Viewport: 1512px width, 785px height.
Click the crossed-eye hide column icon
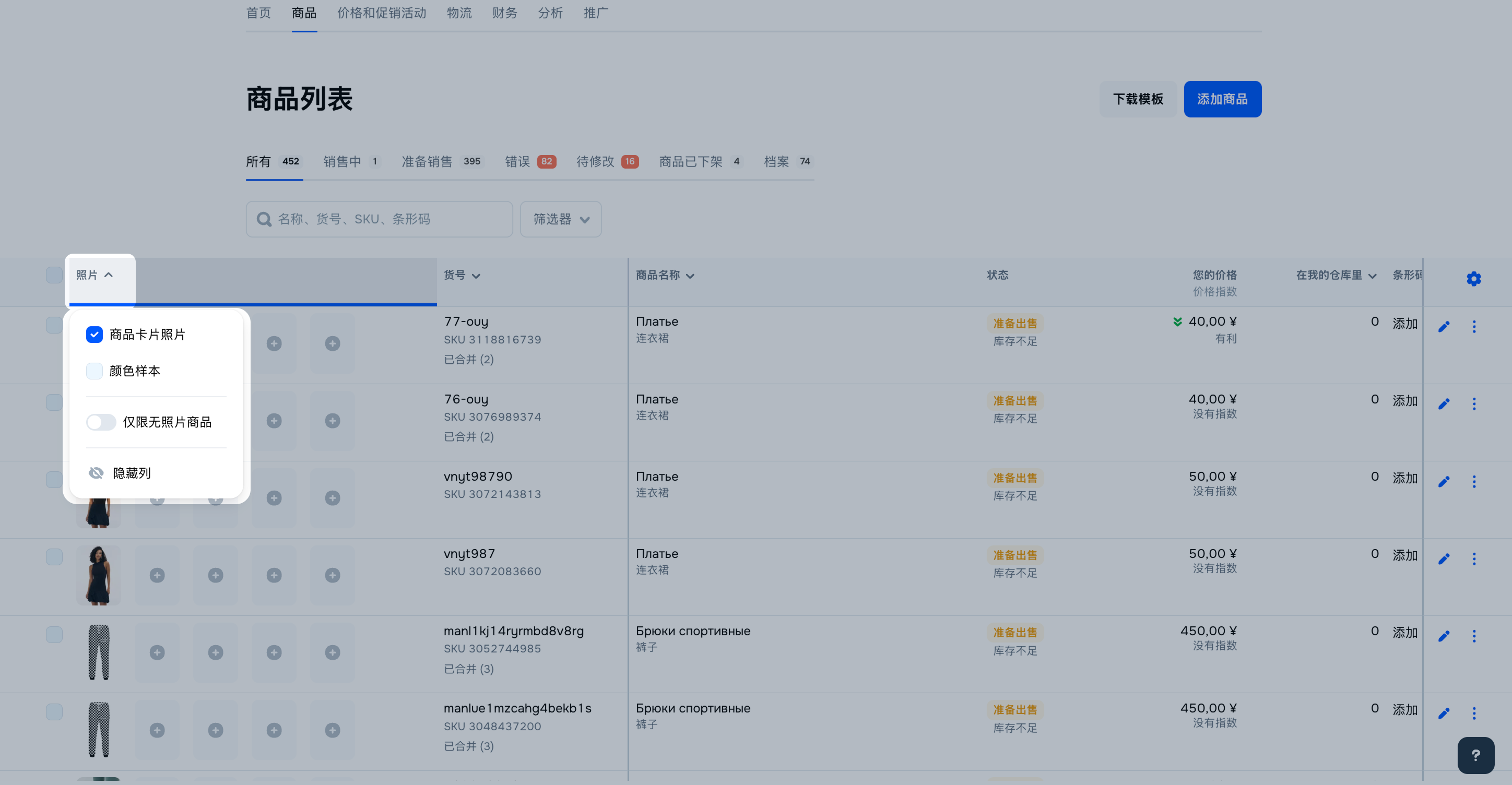(x=96, y=473)
